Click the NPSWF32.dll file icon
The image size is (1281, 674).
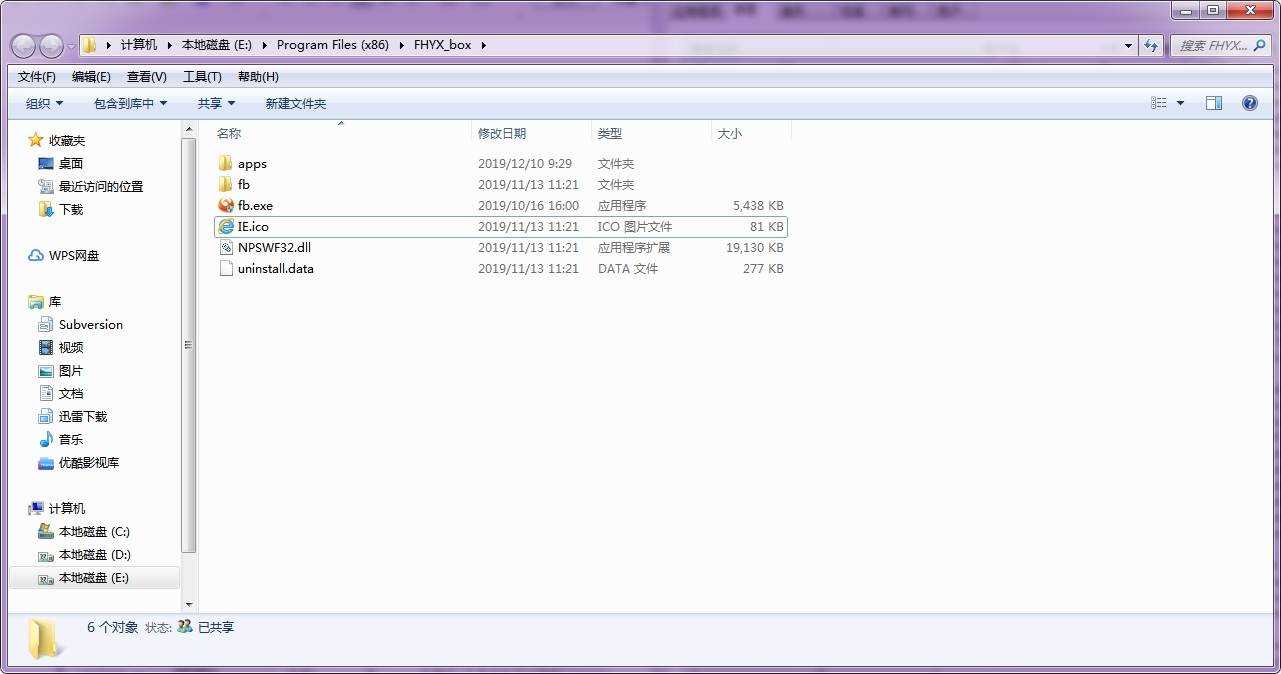pos(226,248)
